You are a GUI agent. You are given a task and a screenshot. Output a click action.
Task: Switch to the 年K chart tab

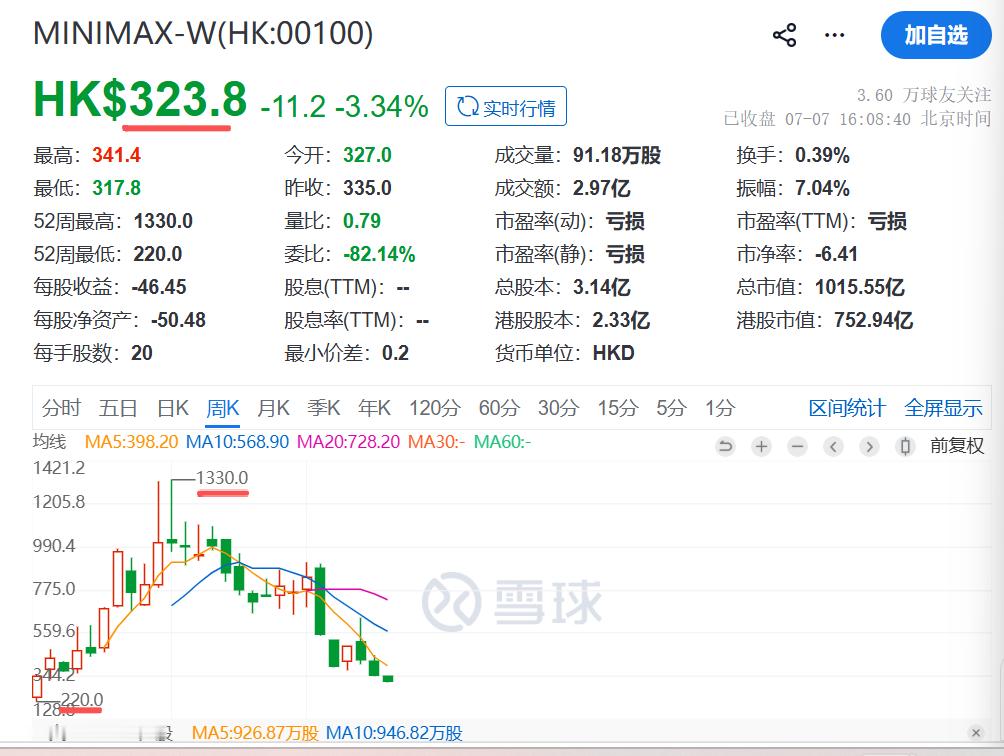(375, 408)
